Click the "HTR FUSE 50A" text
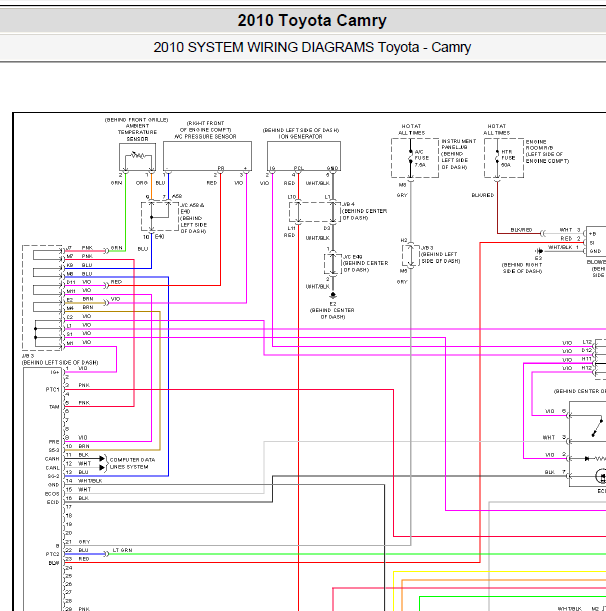The height and width of the screenshot is (611, 606). 508,158
